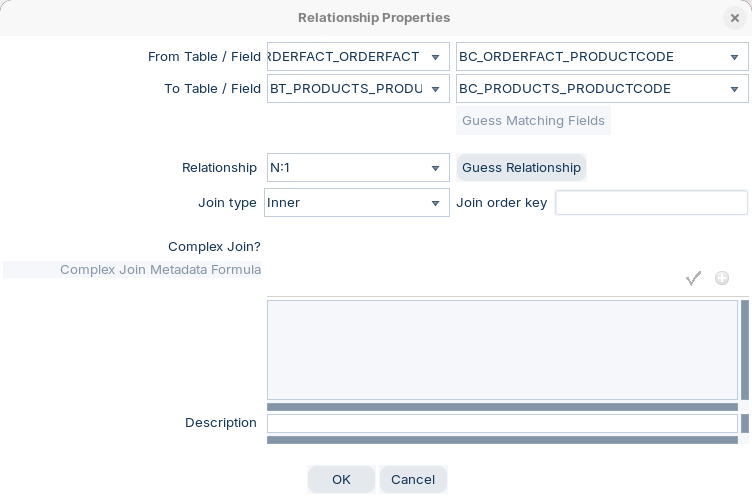Expand the Join type Inner dropdown
752x497 pixels.
tap(435, 203)
